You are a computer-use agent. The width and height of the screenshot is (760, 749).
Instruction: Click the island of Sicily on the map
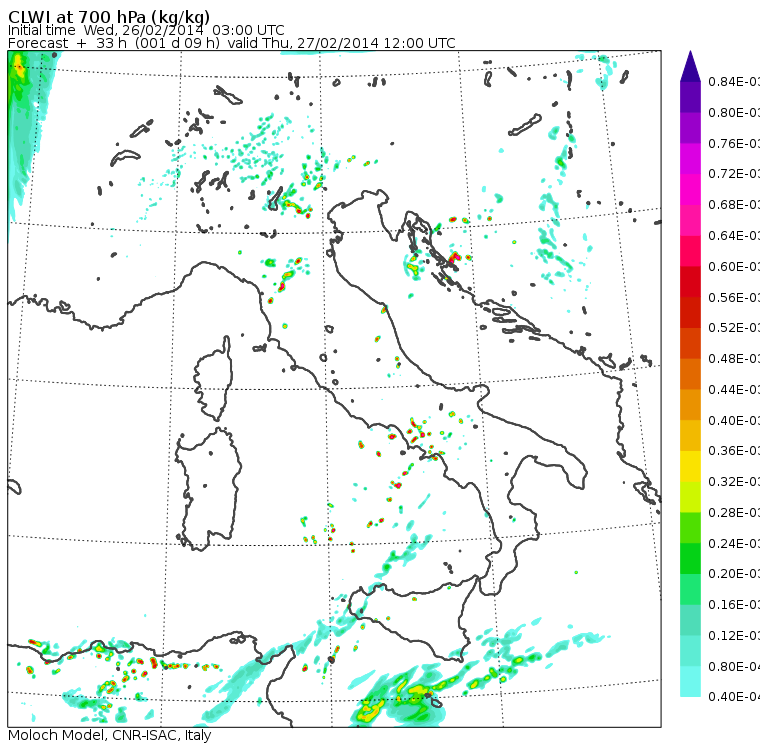tap(412, 618)
